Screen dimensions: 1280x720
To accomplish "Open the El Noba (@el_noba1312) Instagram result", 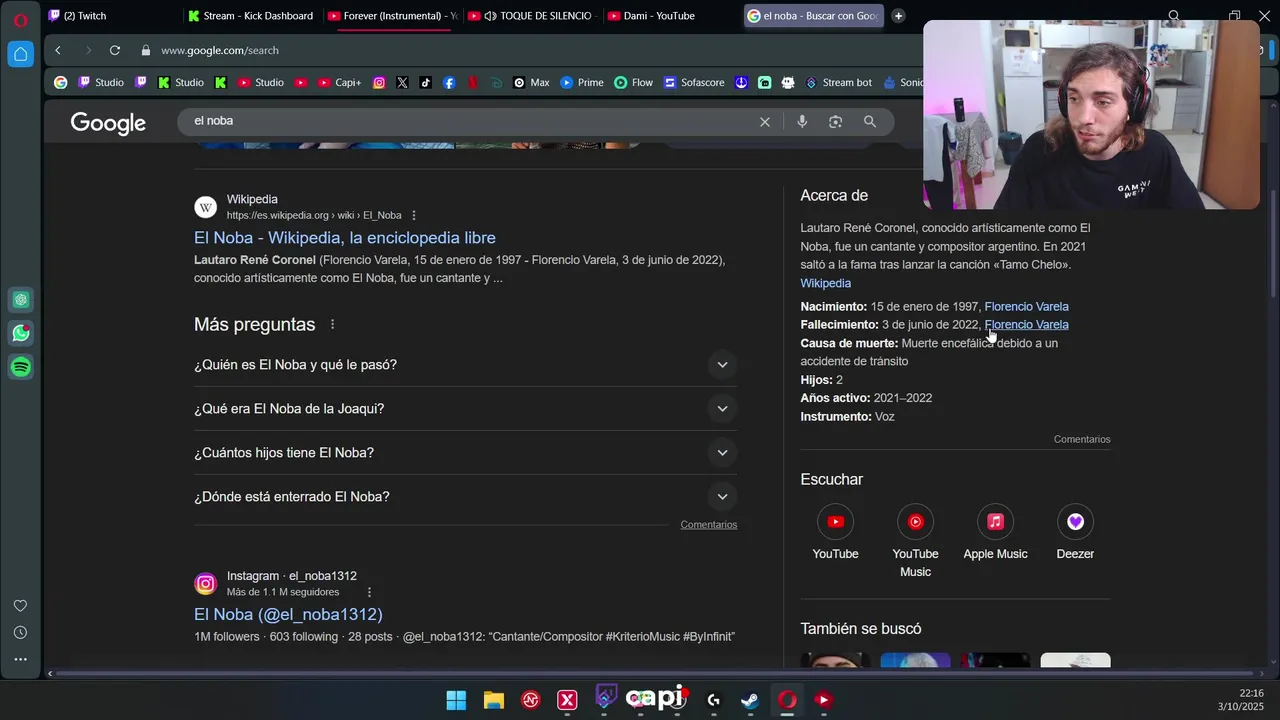I will [288, 614].
